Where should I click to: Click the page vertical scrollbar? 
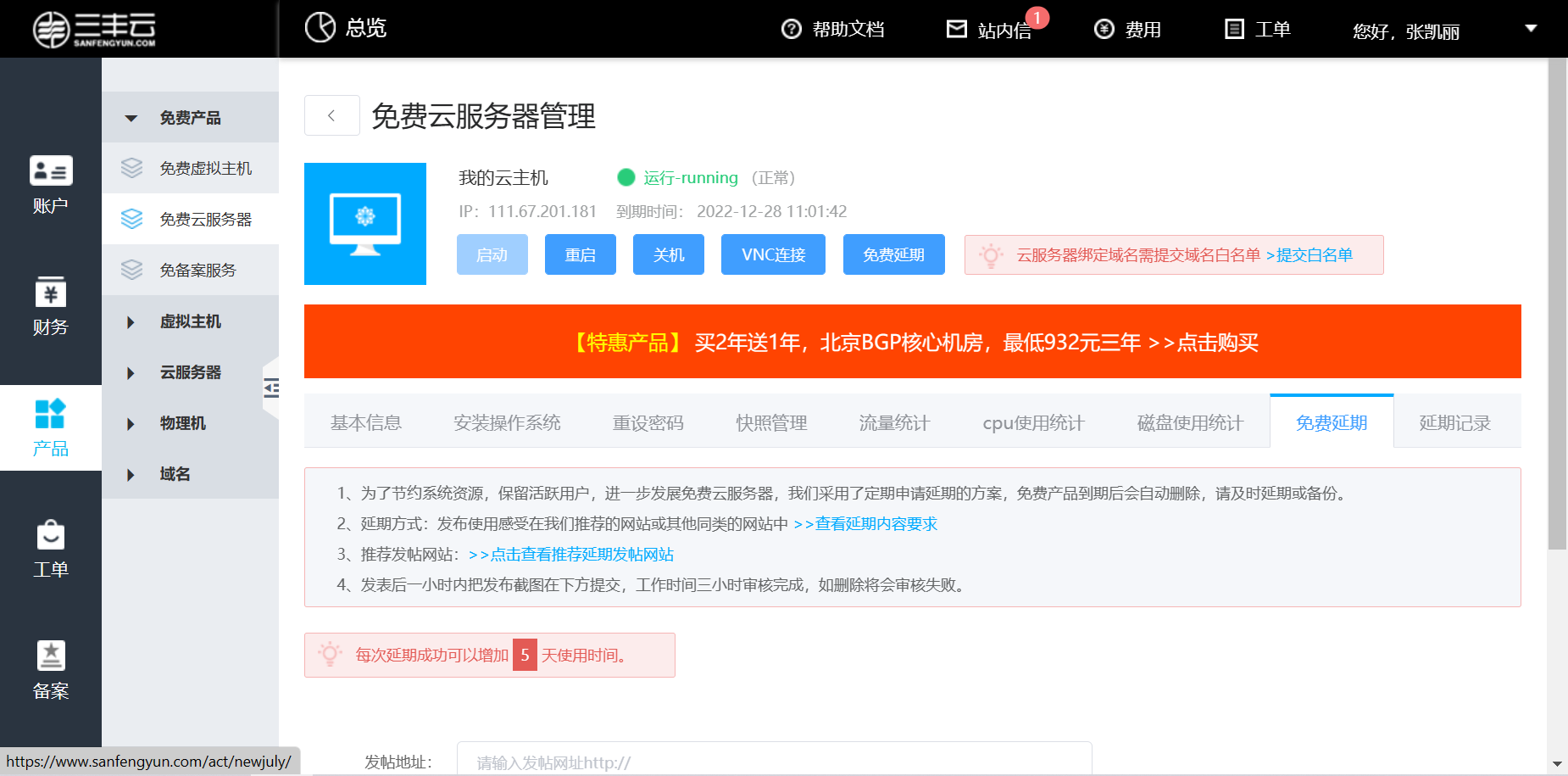[x=1558, y=304]
